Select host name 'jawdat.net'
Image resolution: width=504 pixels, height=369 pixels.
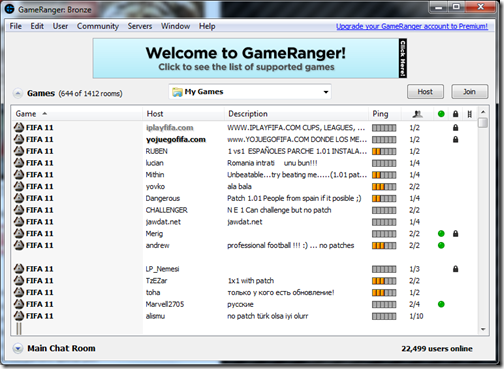163,222
